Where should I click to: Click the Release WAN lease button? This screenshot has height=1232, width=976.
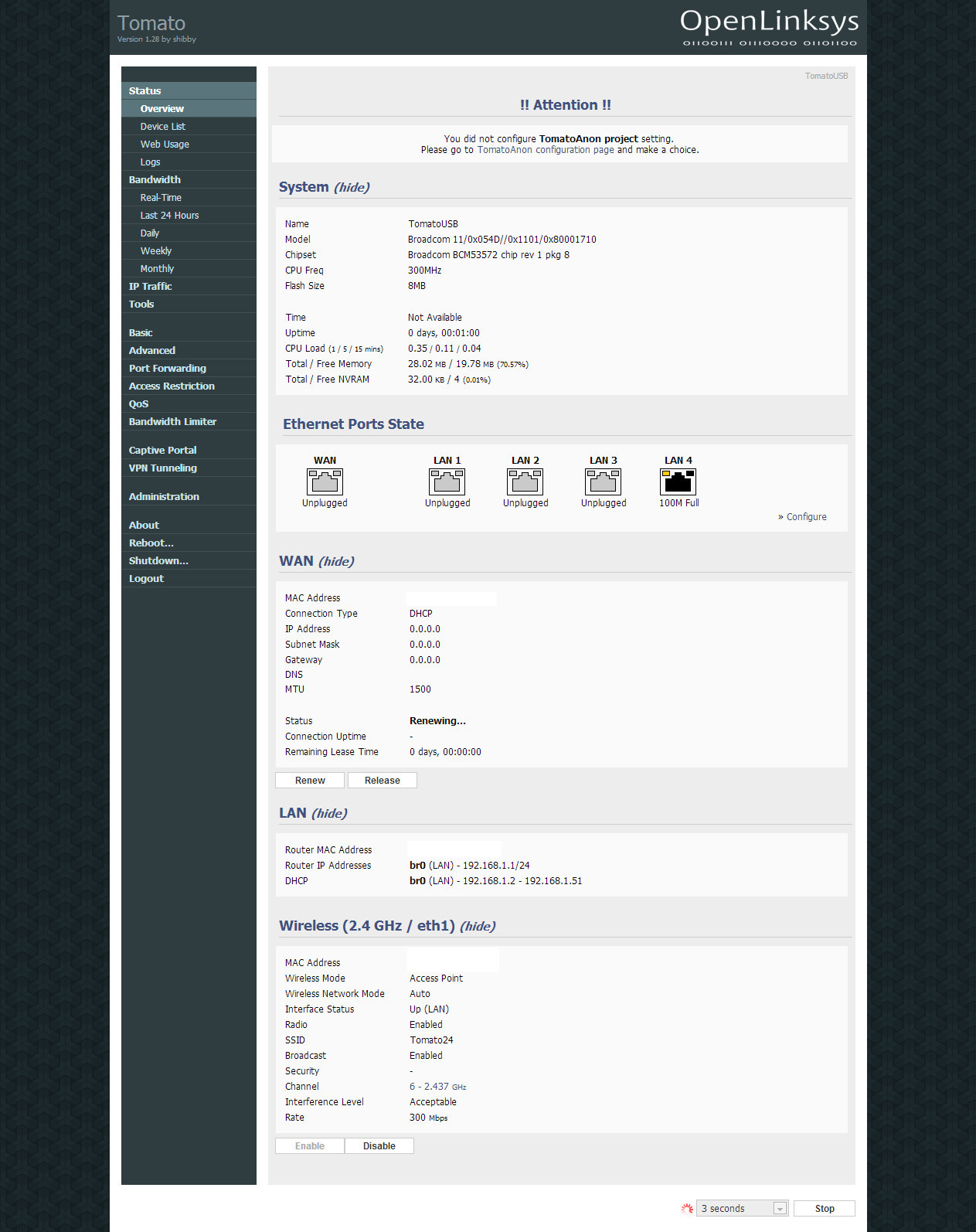pyautogui.click(x=383, y=781)
